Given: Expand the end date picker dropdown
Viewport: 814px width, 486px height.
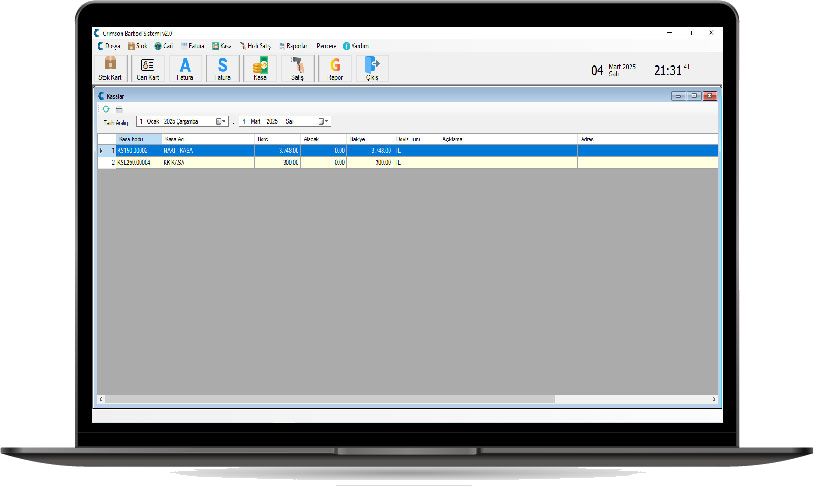Looking at the screenshot, I should click(324, 121).
